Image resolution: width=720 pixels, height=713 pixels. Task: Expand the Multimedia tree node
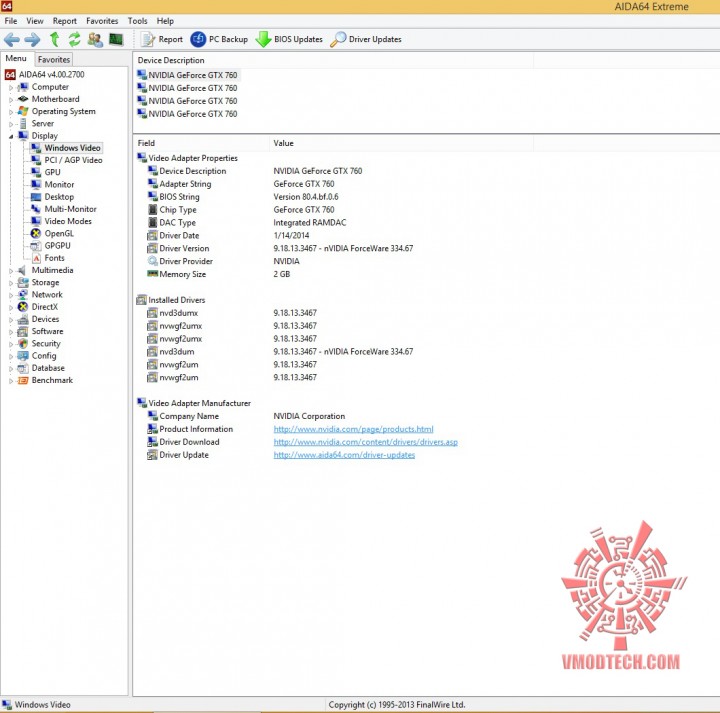pyautogui.click(x=11, y=271)
